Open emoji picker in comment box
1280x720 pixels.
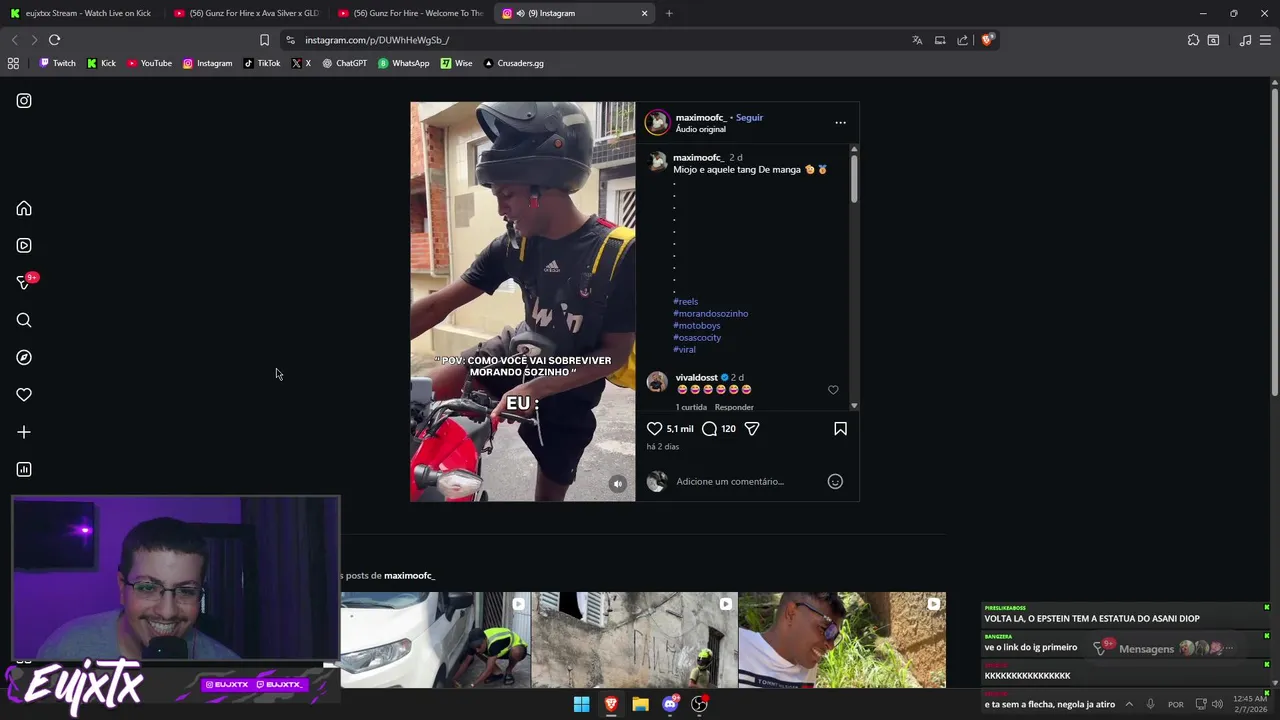[835, 481]
